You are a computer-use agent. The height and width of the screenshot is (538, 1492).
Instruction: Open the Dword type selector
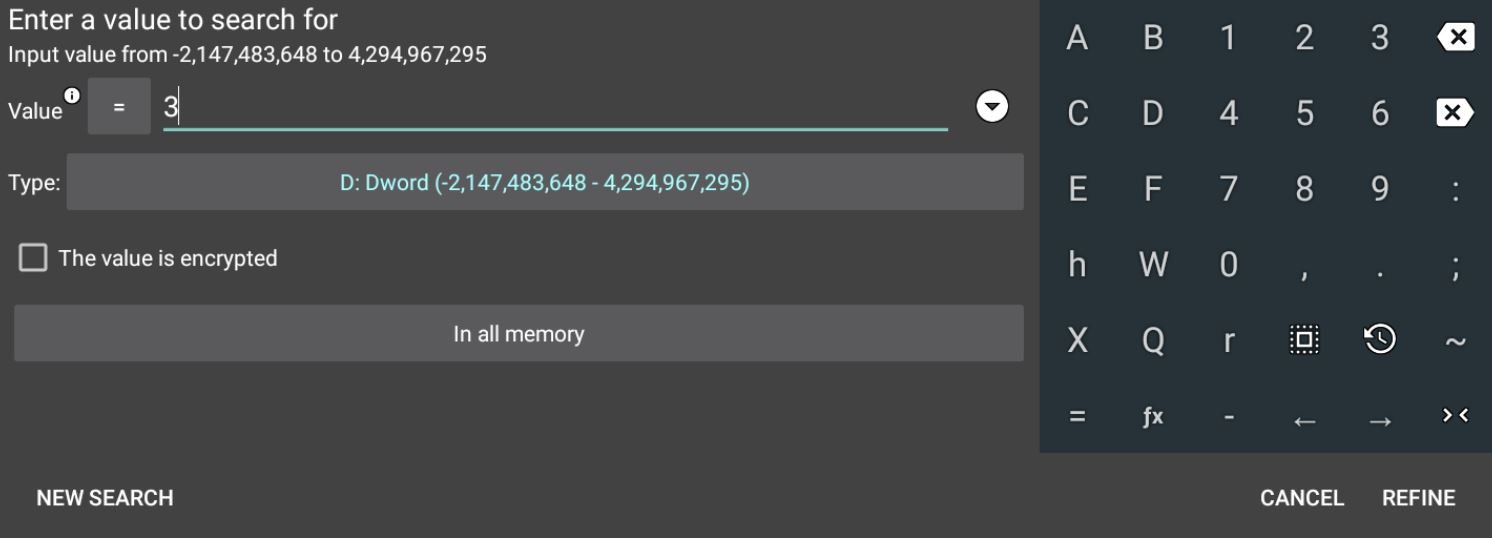pos(544,182)
